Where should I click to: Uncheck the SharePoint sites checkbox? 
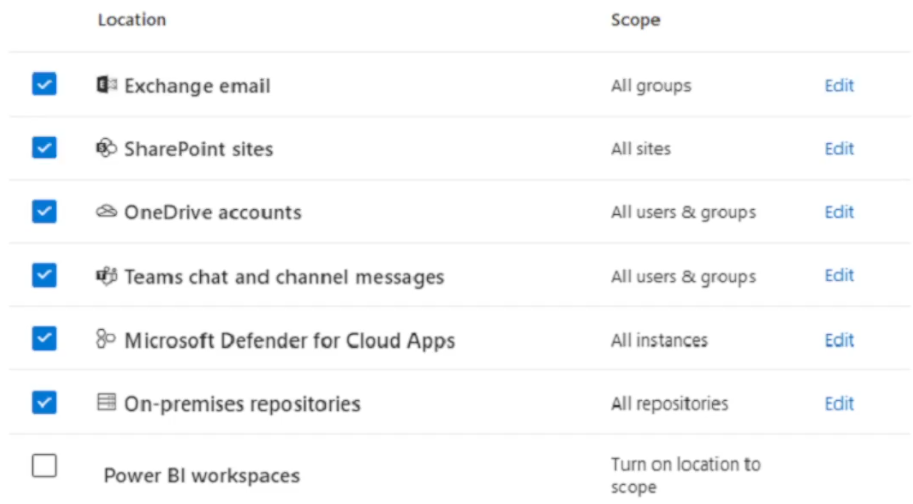pos(44,148)
